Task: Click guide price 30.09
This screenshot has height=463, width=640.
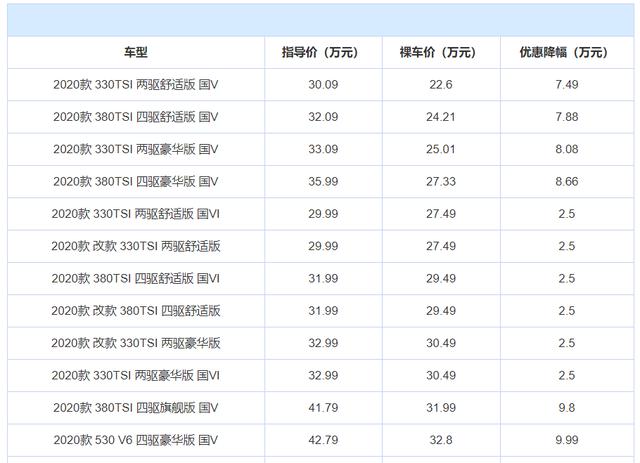Action: click(323, 85)
